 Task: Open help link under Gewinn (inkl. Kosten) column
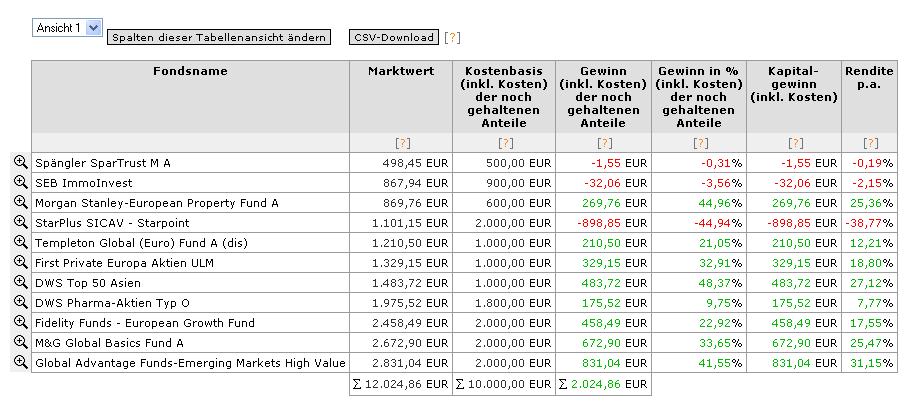coord(604,143)
